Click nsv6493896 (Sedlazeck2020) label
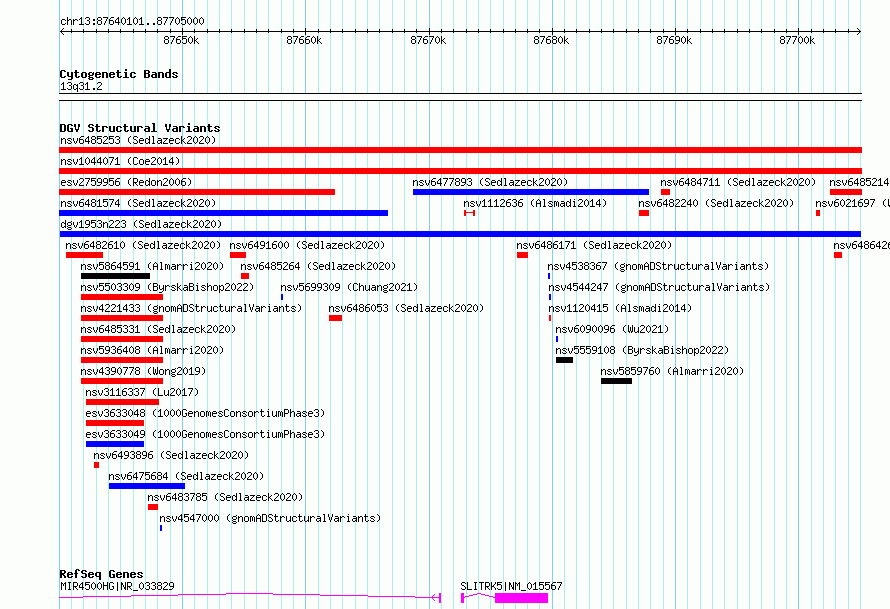 (171, 455)
